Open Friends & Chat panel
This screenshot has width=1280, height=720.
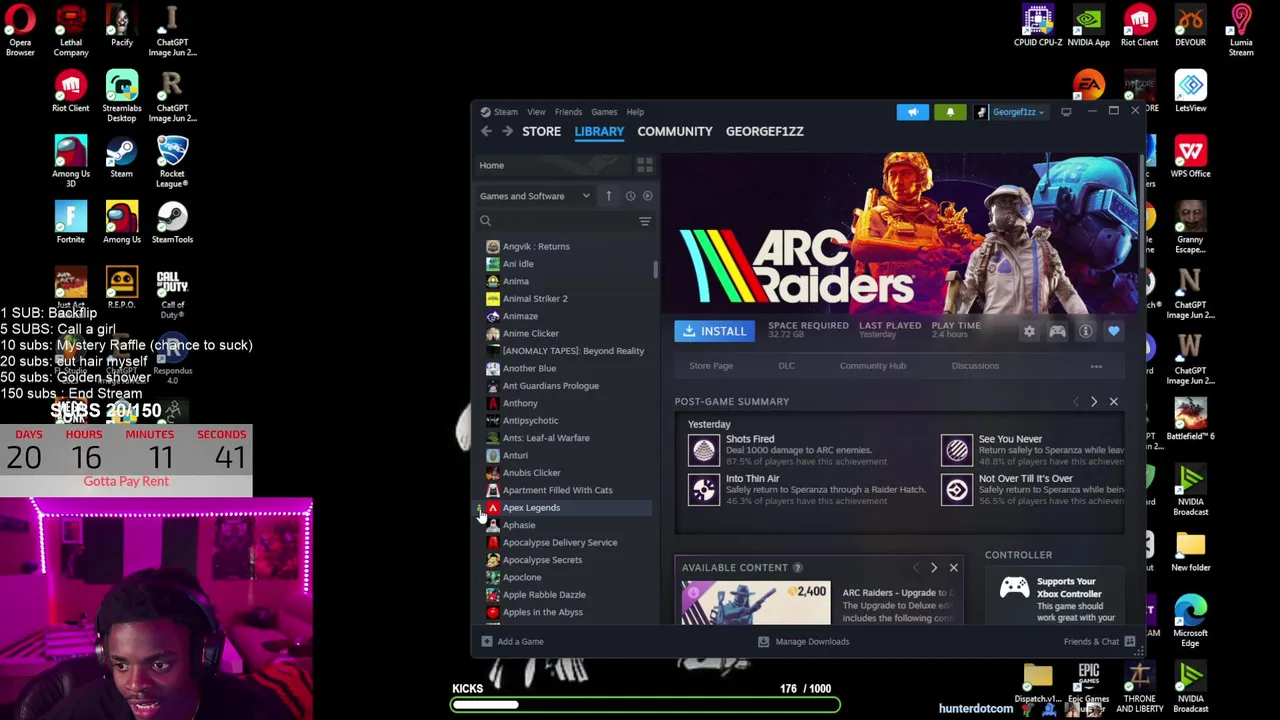(1099, 642)
